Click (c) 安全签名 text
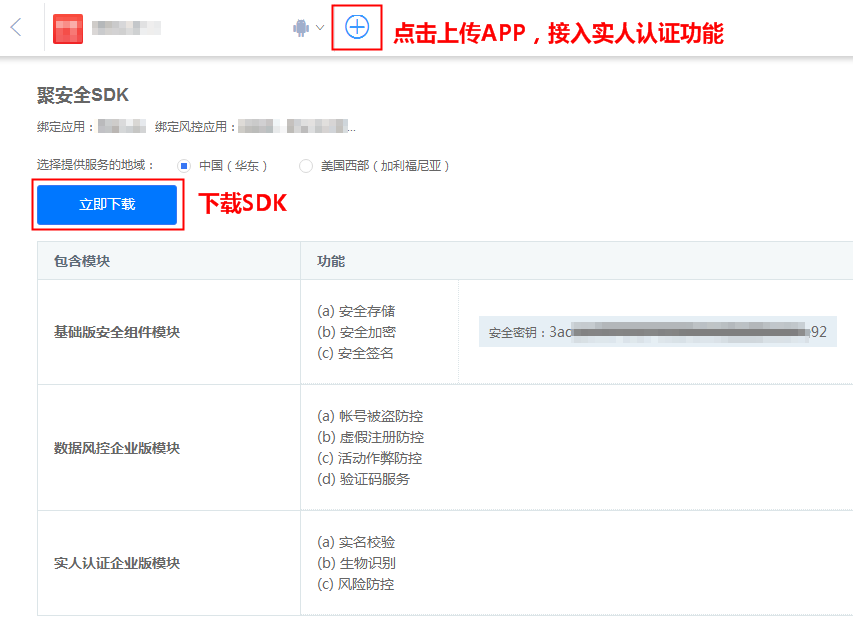 (x=355, y=353)
